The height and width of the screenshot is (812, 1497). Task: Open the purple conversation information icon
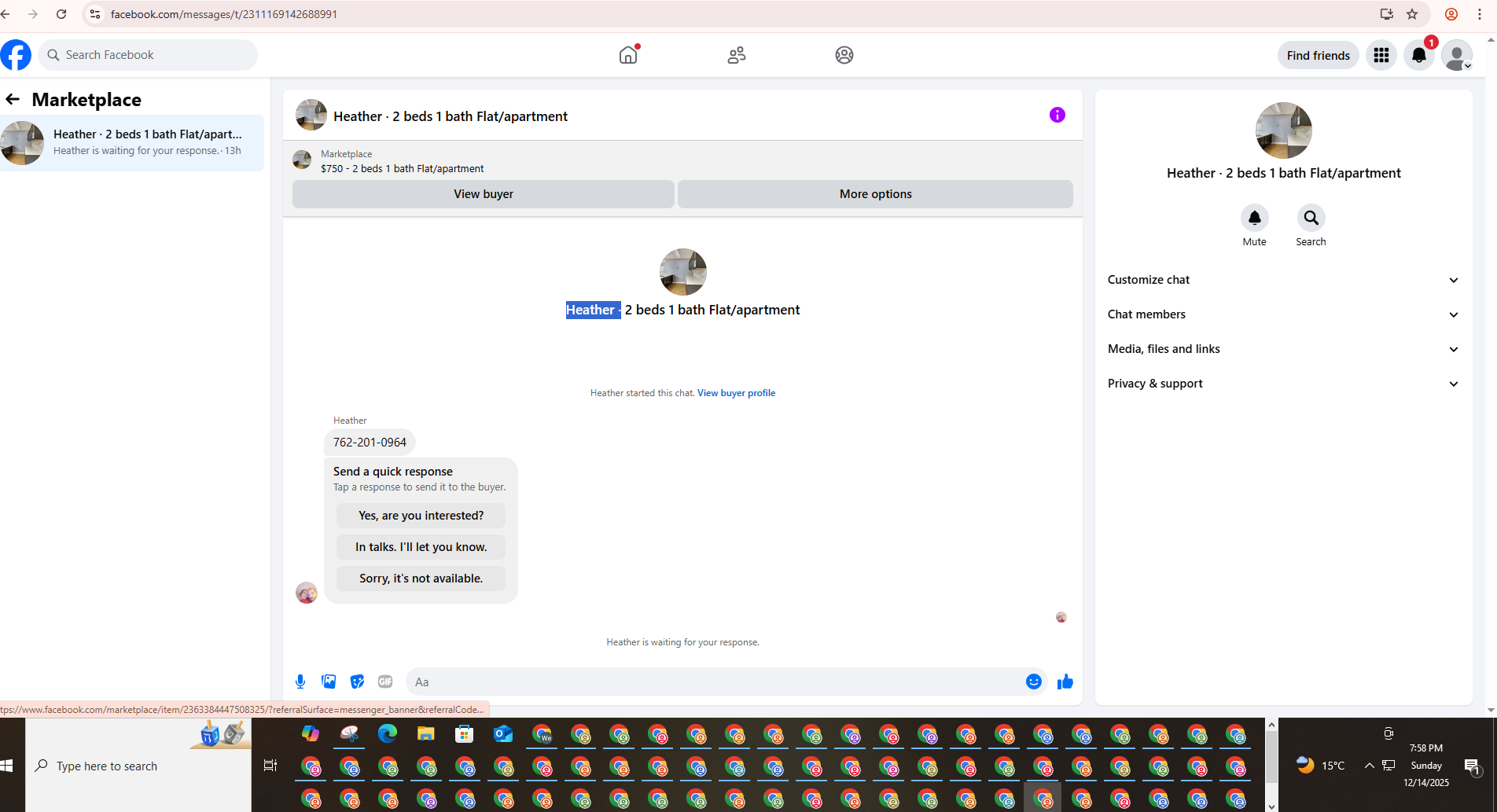[x=1057, y=115]
